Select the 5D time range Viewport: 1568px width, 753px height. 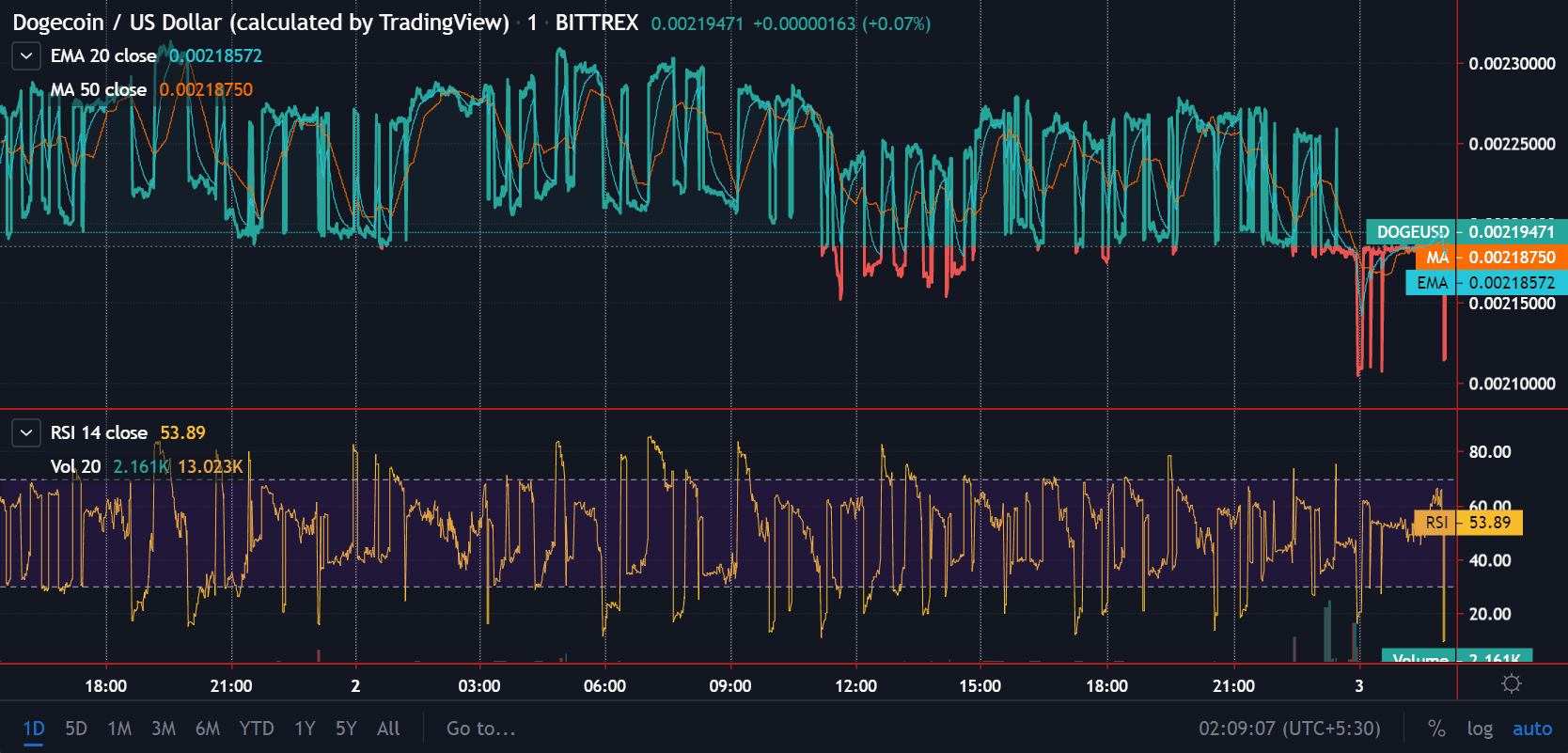pyautogui.click(x=76, y=729)
